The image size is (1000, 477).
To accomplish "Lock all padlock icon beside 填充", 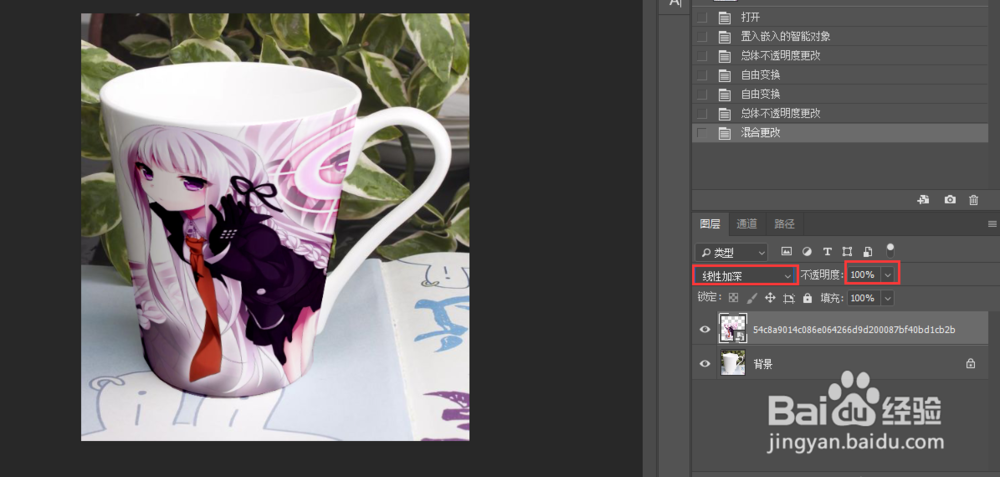I will coord(807,298).
